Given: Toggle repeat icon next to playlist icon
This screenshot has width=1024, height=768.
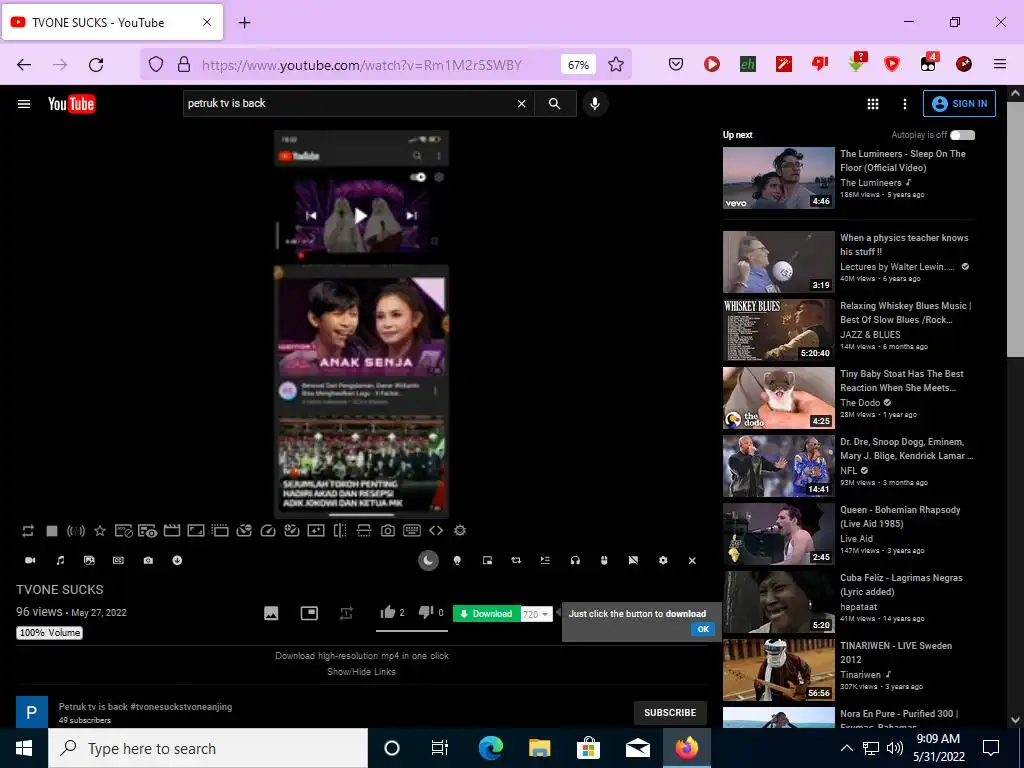Looking at the screenshot, I should (x=516, y=560).
